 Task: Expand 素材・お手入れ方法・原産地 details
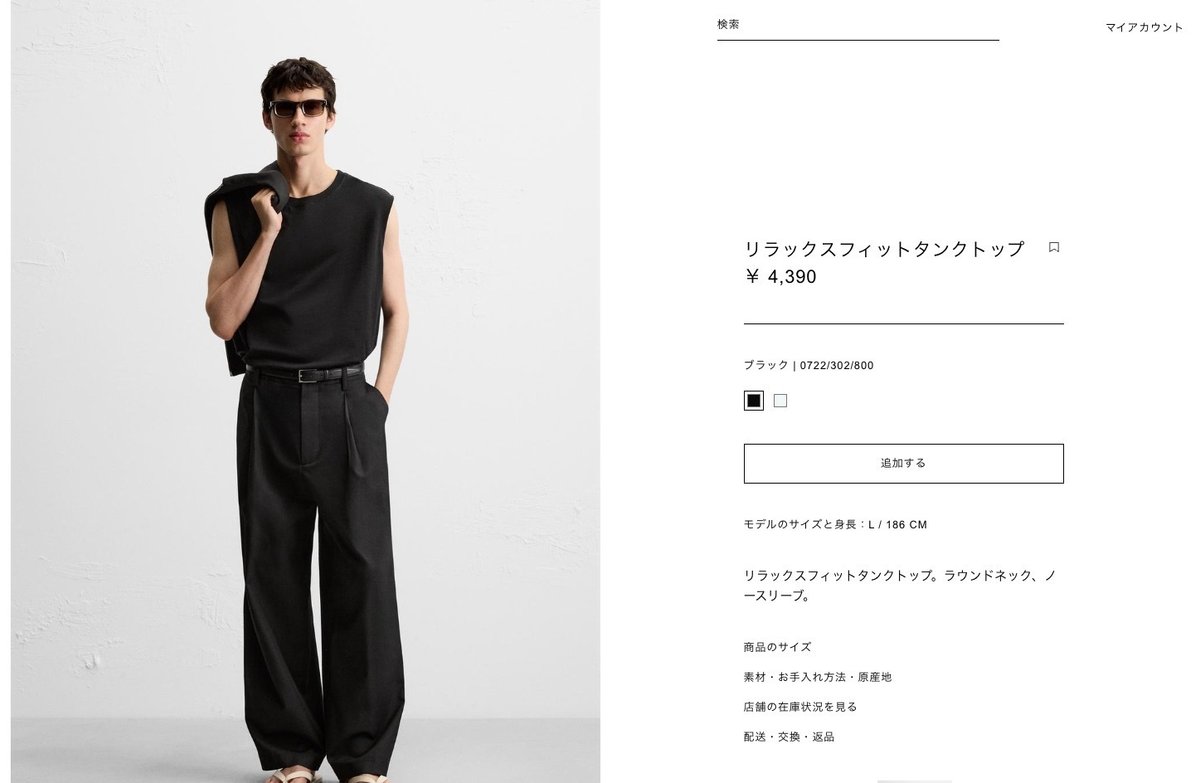click(x=817, y=677)
